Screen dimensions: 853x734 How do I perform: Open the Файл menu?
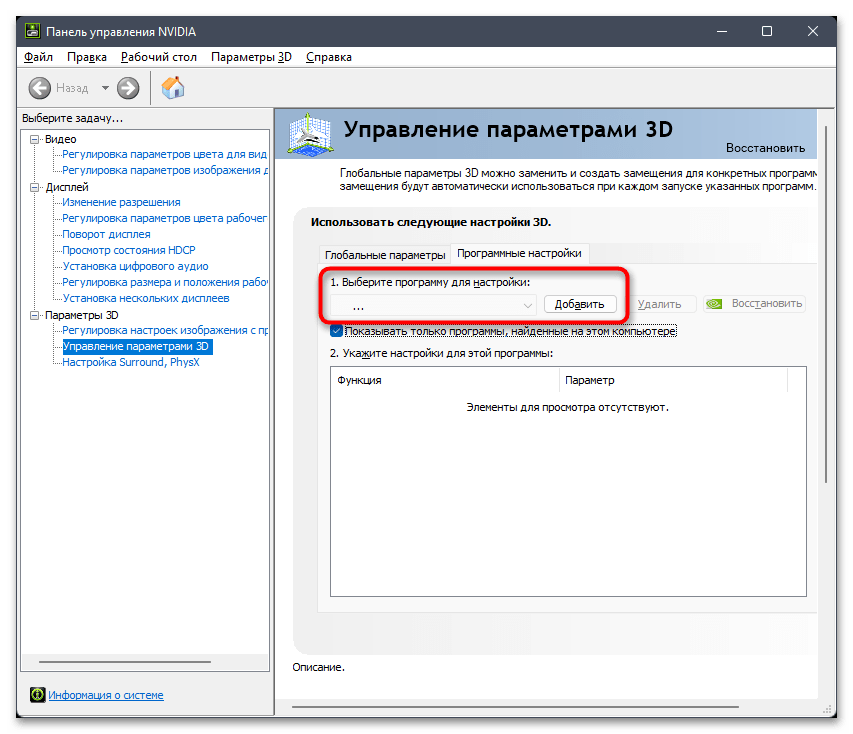38,57
